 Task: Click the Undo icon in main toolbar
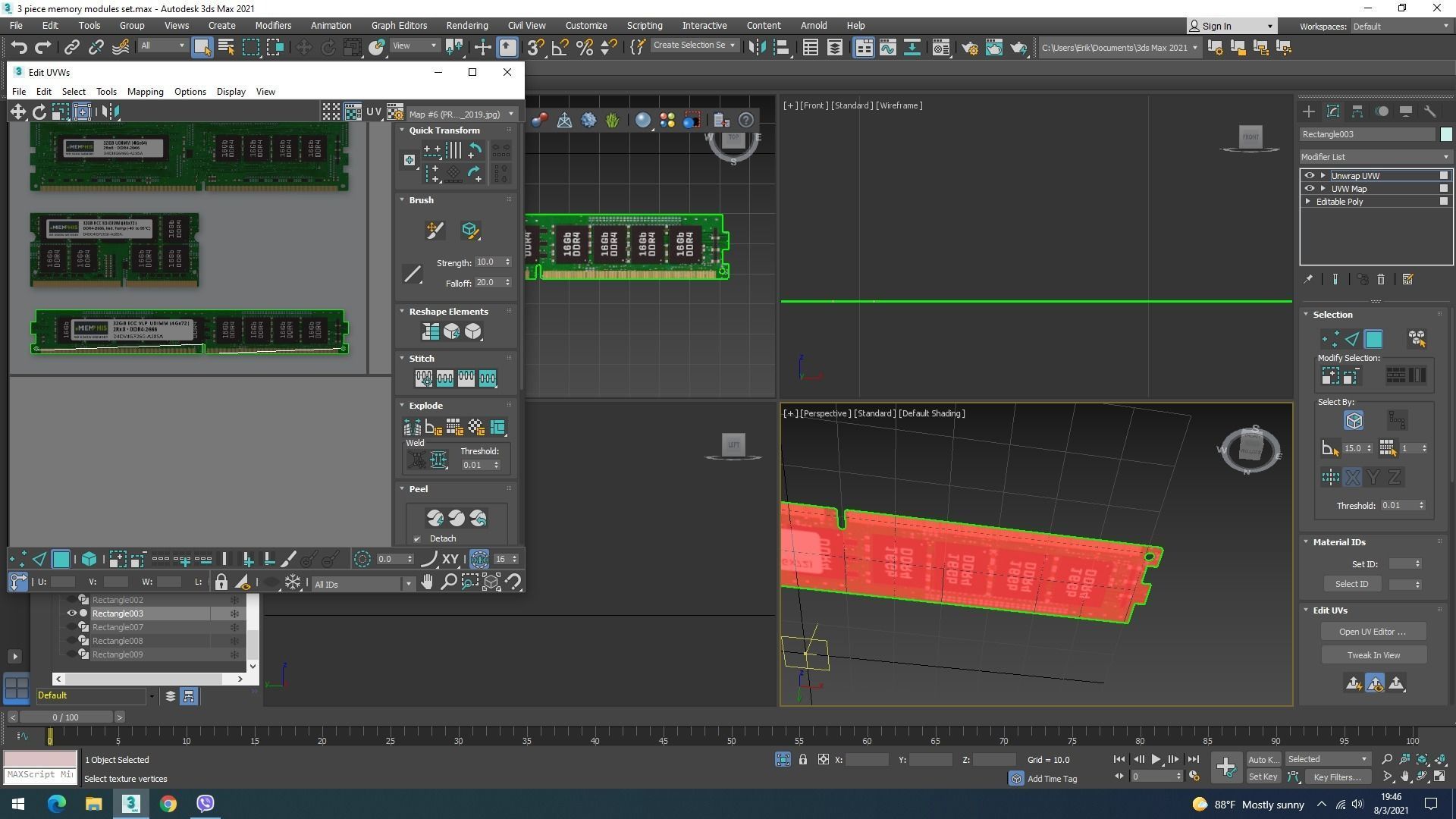coord(19,48)
